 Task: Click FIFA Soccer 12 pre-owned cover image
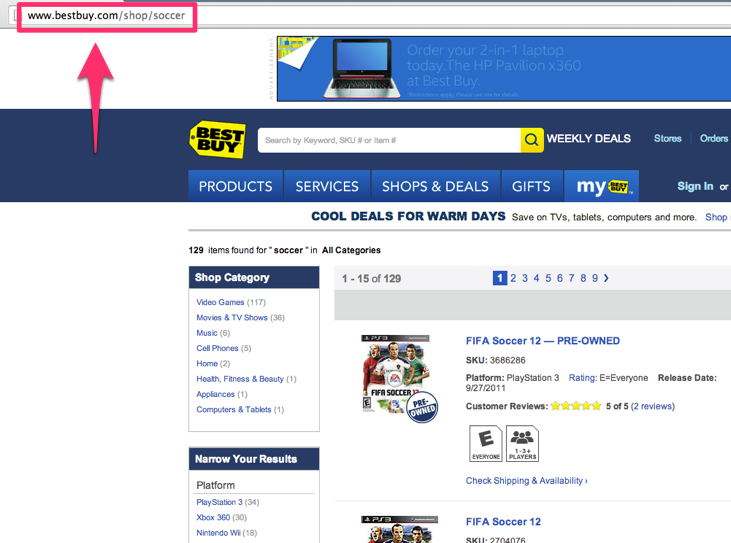pos(399,378)
